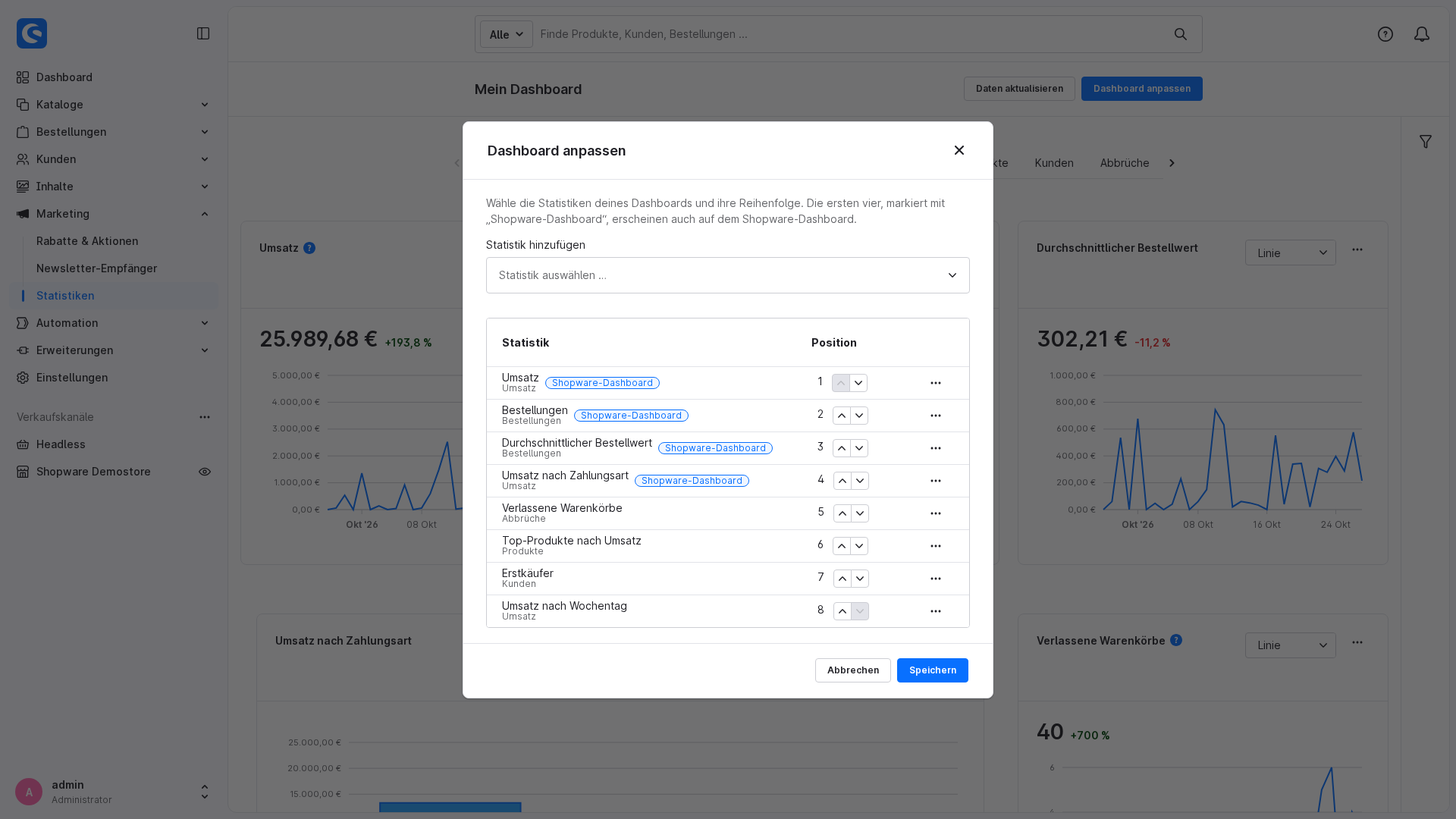Move Umsatz nach Wochentag up one position
This screenshot has height=819, width=1456.
point(842,611)
